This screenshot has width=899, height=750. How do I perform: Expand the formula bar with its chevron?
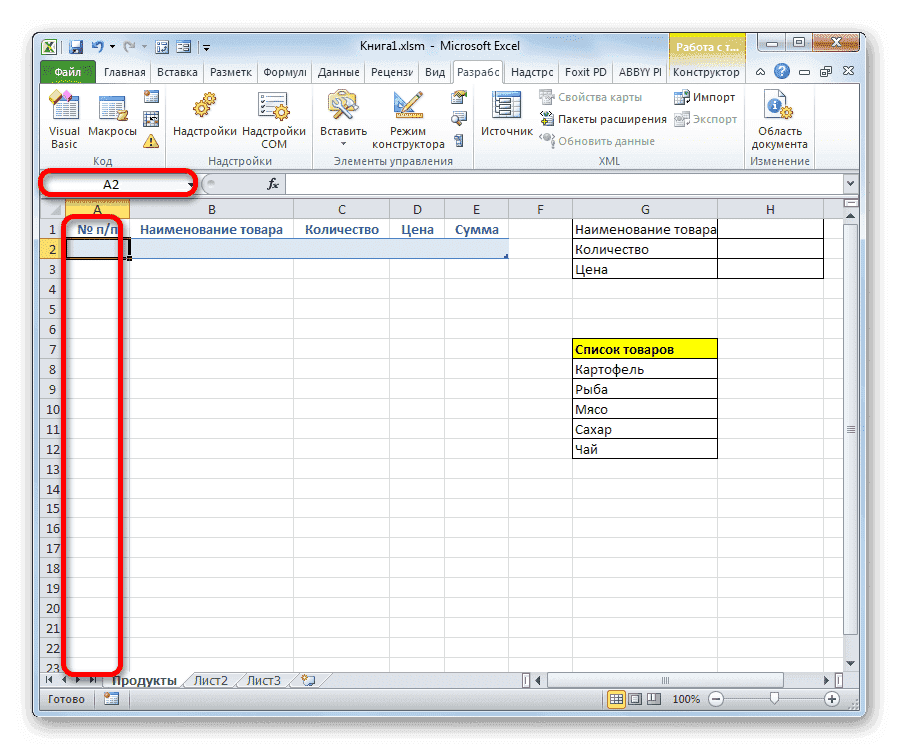pyautogui.click(x=851, y=184)
